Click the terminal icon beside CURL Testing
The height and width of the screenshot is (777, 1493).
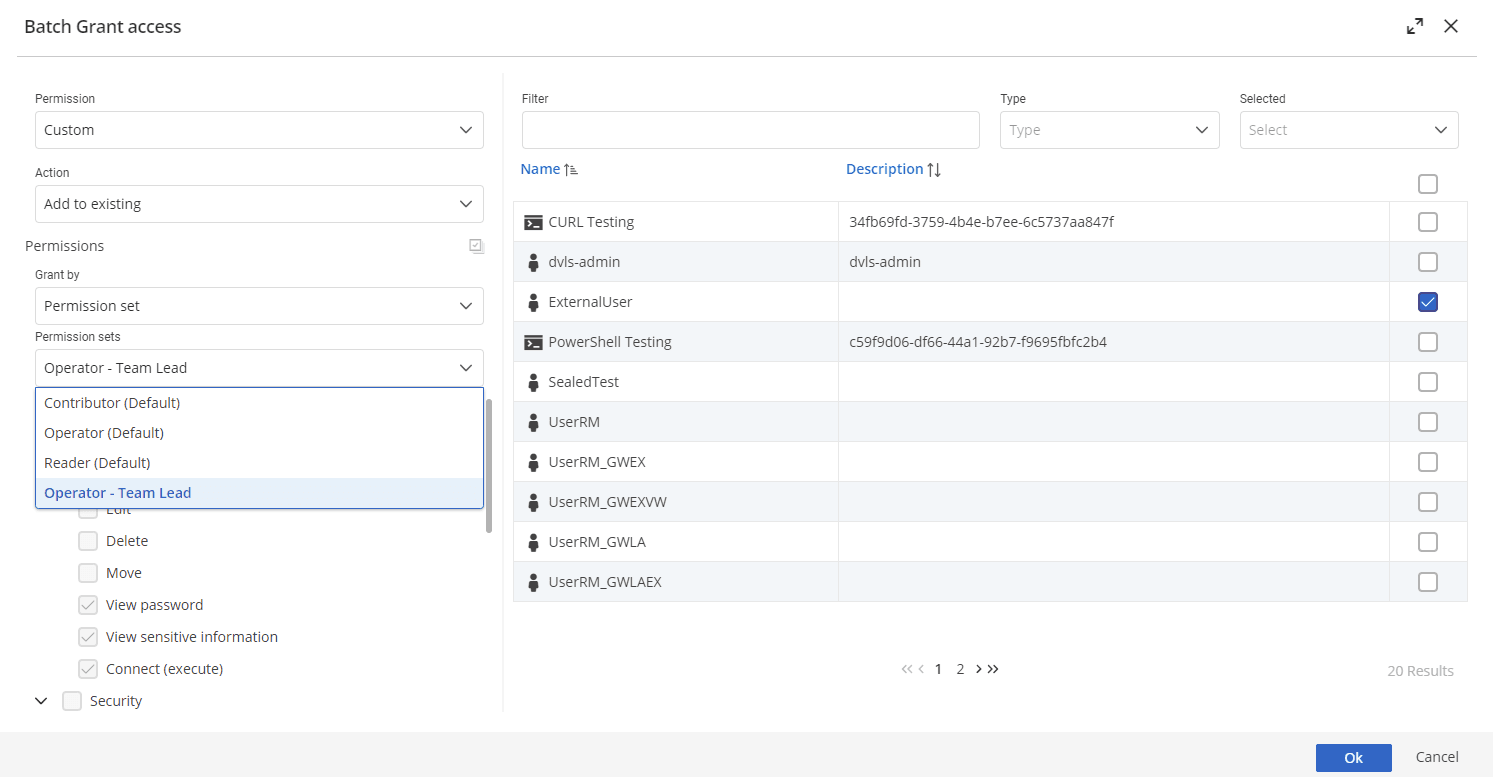click(x=532, y=221)
